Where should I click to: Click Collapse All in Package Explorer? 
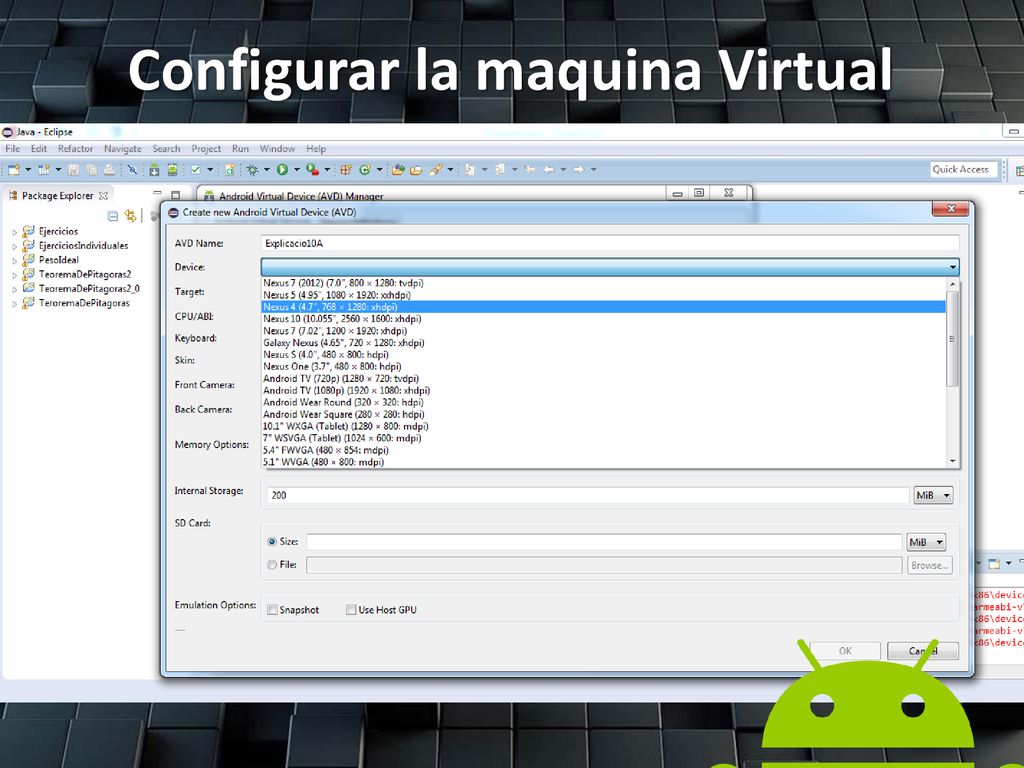click(112, 216)
